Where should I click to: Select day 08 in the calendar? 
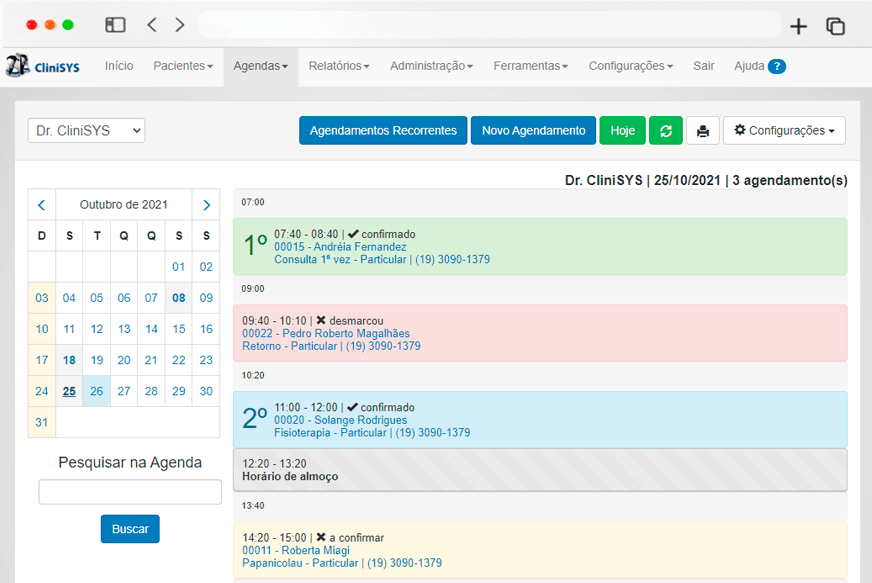179,298
